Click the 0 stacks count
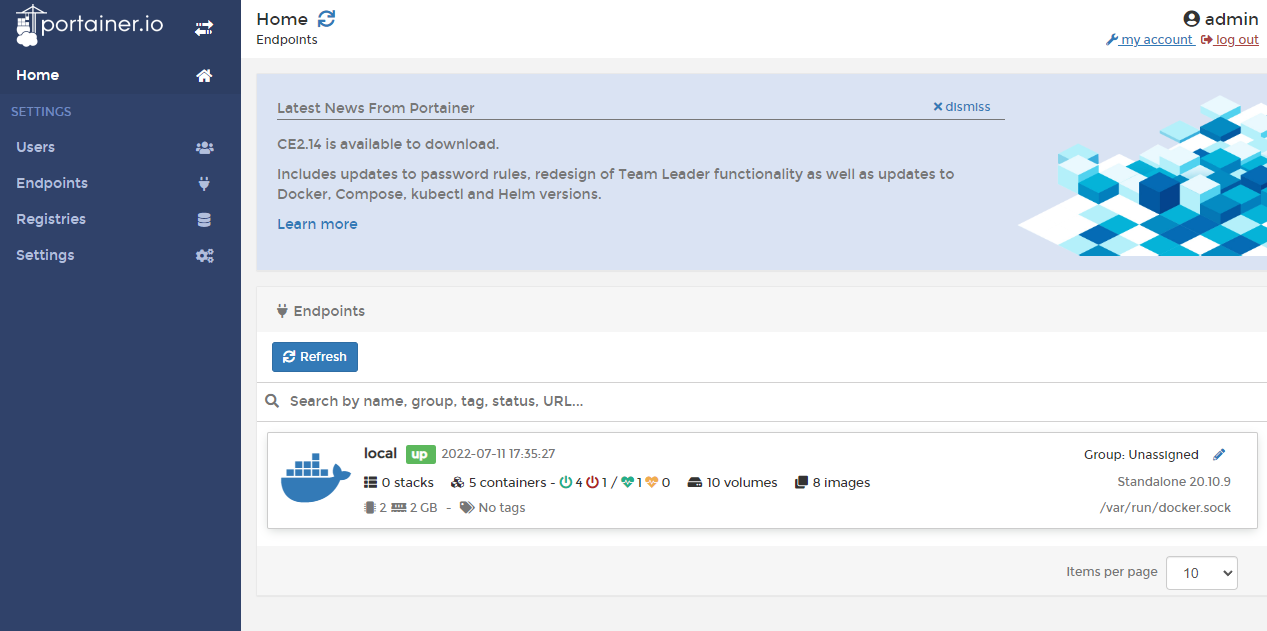 [408, 482]
